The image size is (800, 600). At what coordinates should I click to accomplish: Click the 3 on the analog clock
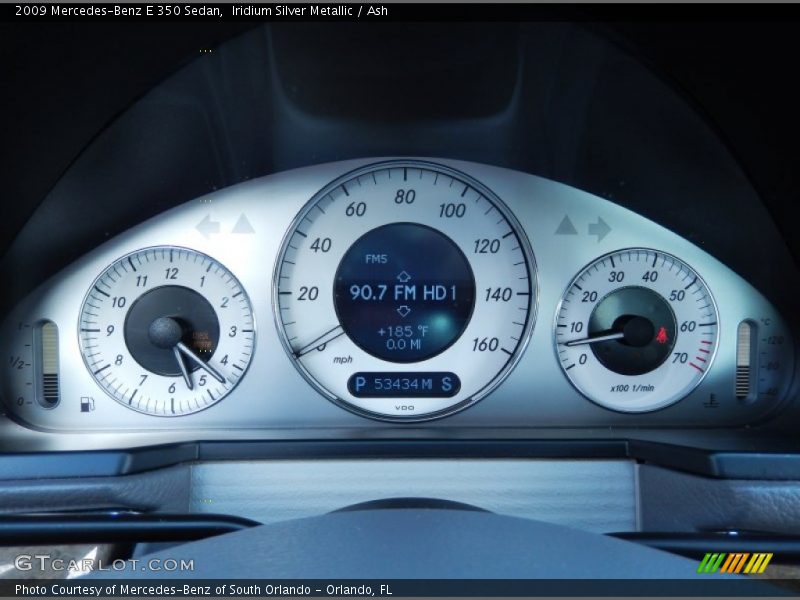click(x=233, y=332)
